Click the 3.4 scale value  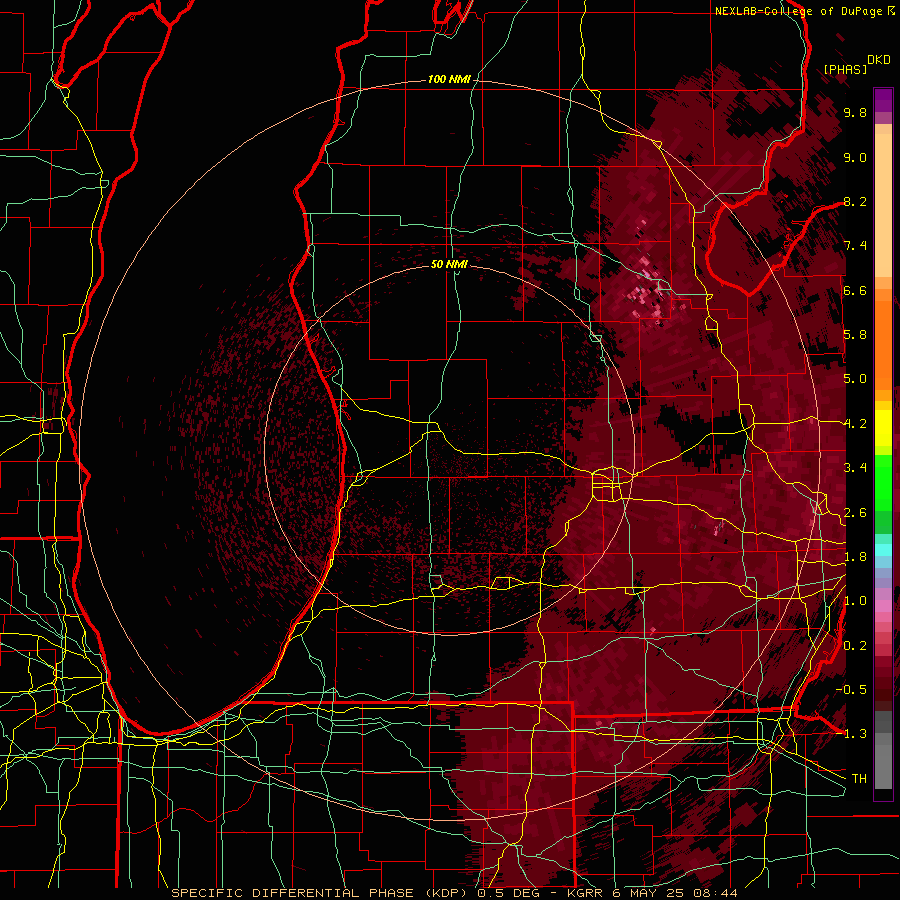click(x=855, y=468)
